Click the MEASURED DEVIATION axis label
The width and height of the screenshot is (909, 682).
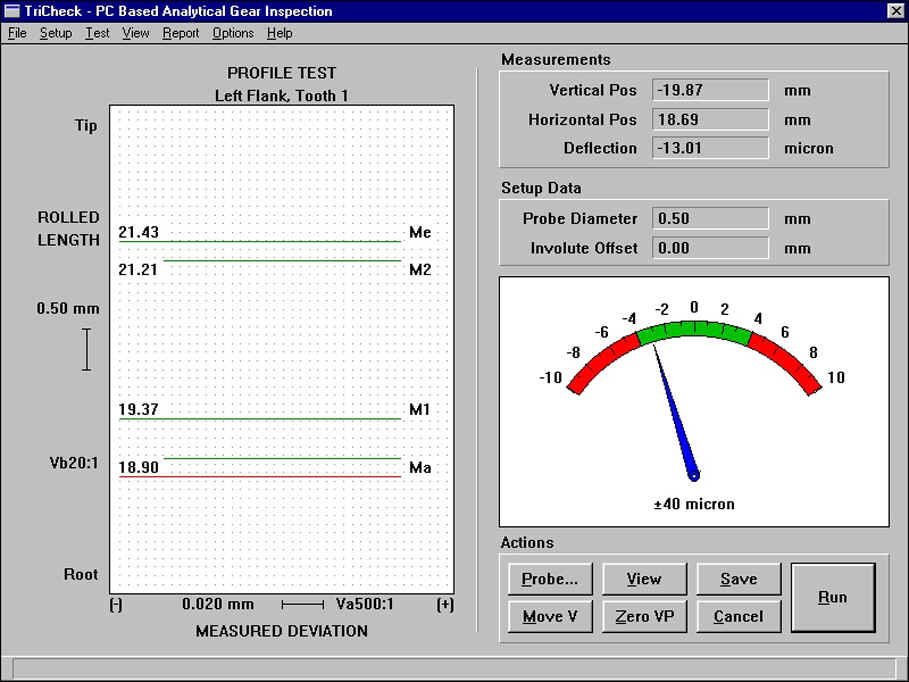coord(281,631)
